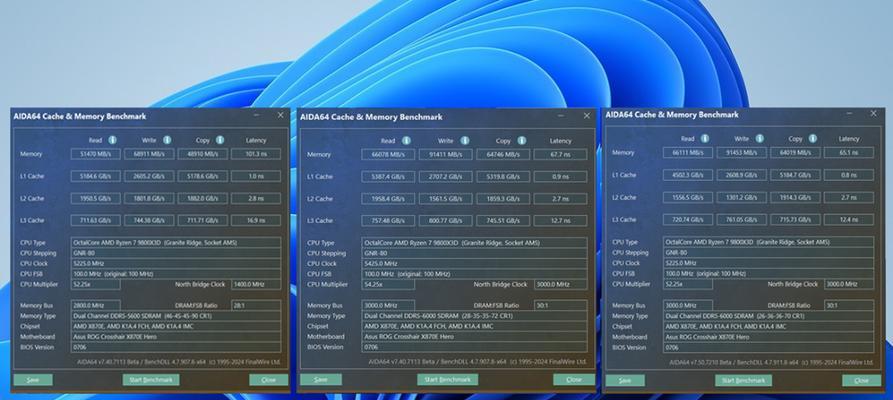
Task: Select the 28:1 DRAM:FSB Ratio value
Action: pyautogui.click(x=256, y=305)
